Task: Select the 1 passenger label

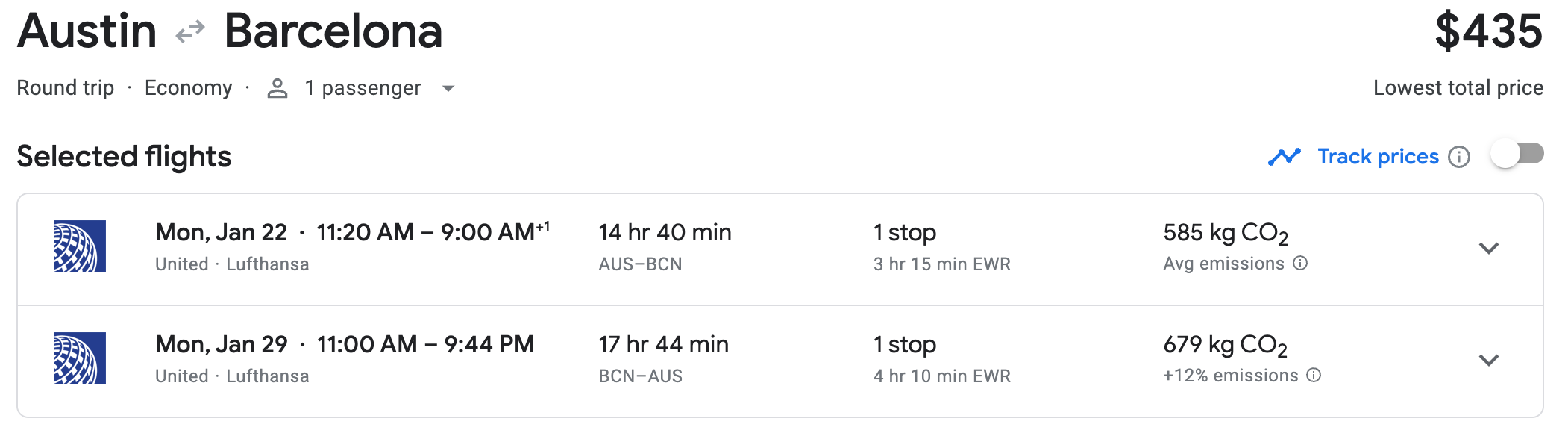Action: pos(363,88)
